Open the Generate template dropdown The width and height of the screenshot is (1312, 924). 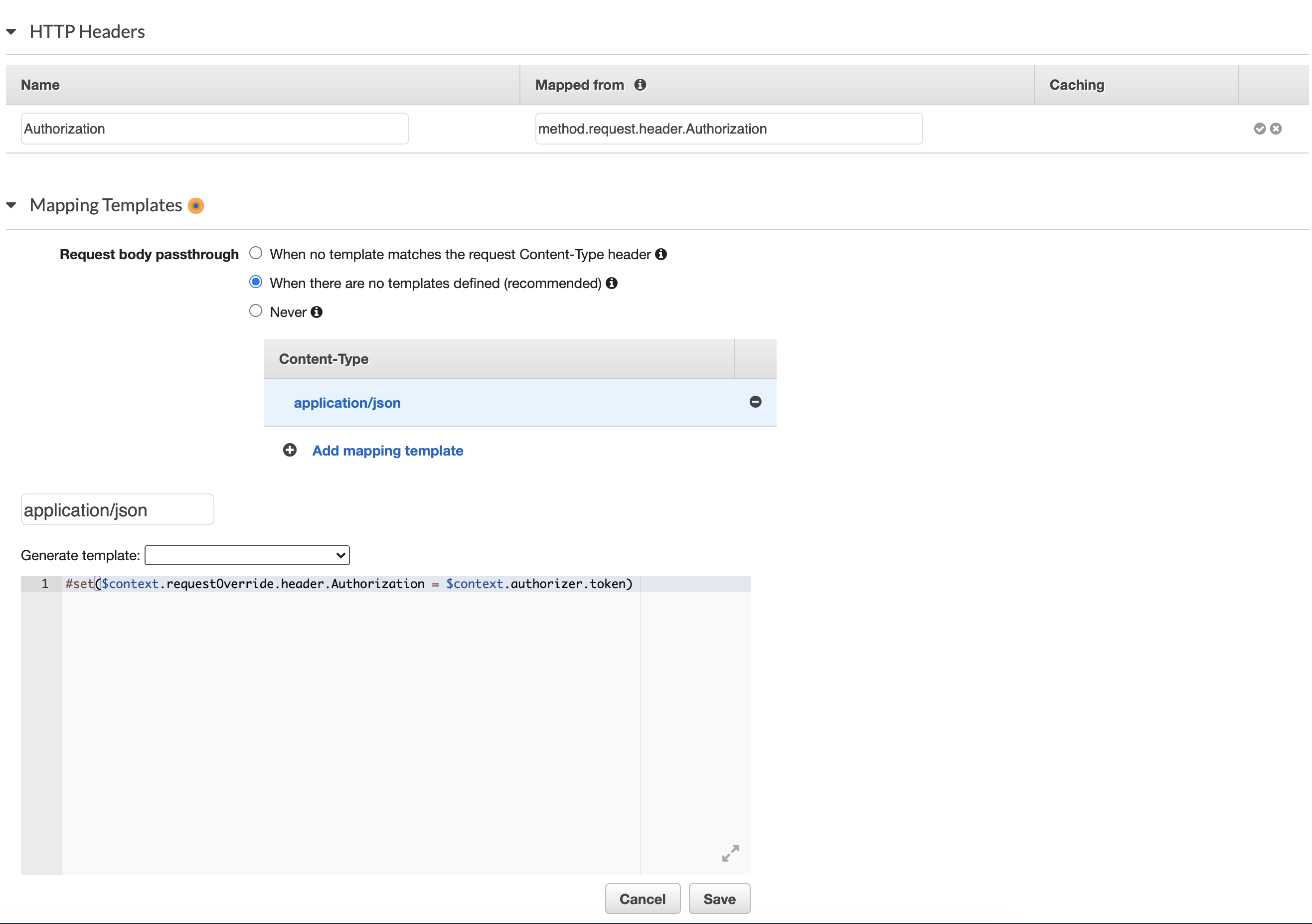[247, 554]
